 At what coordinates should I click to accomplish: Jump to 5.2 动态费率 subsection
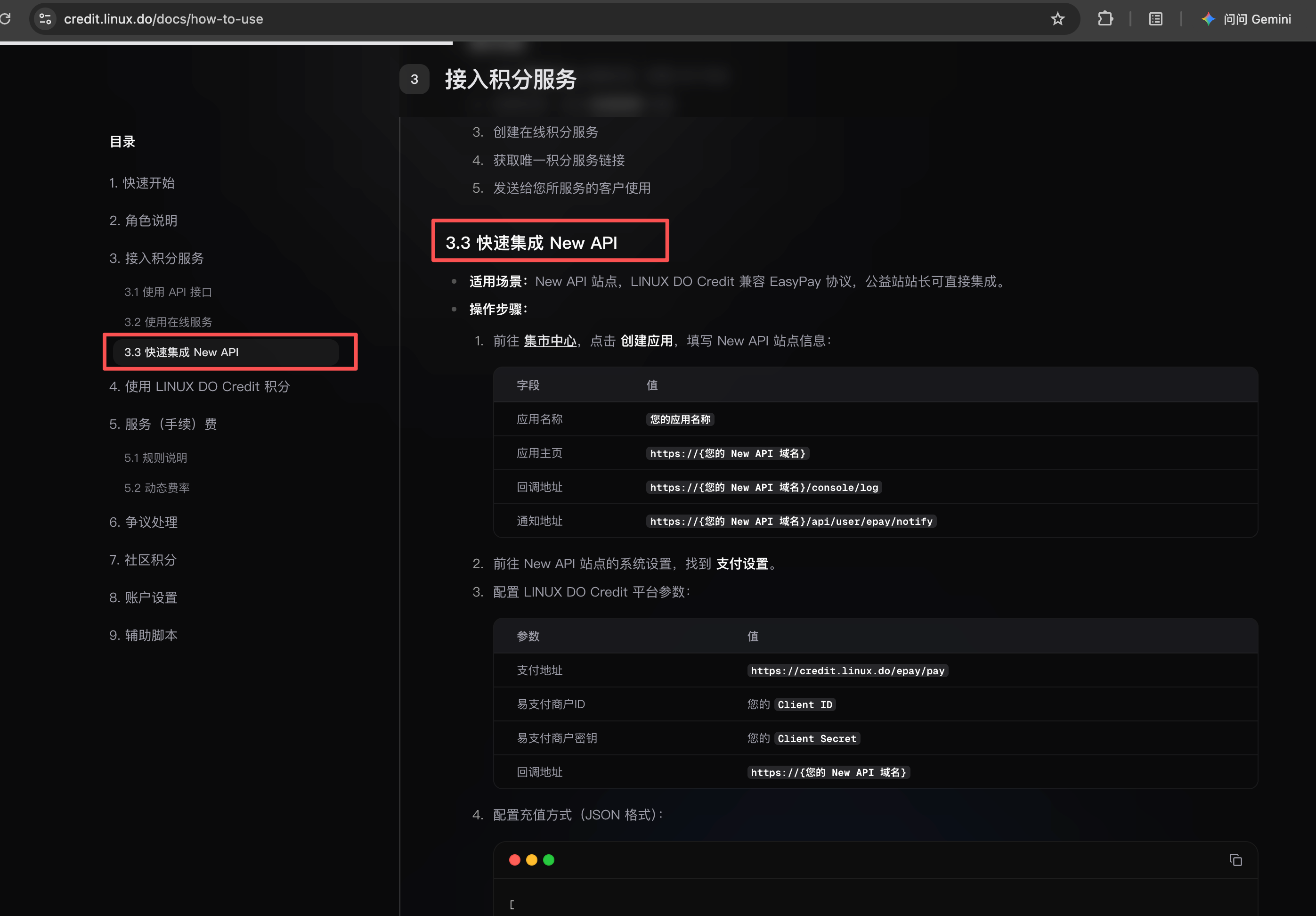(x=156, y=488)
